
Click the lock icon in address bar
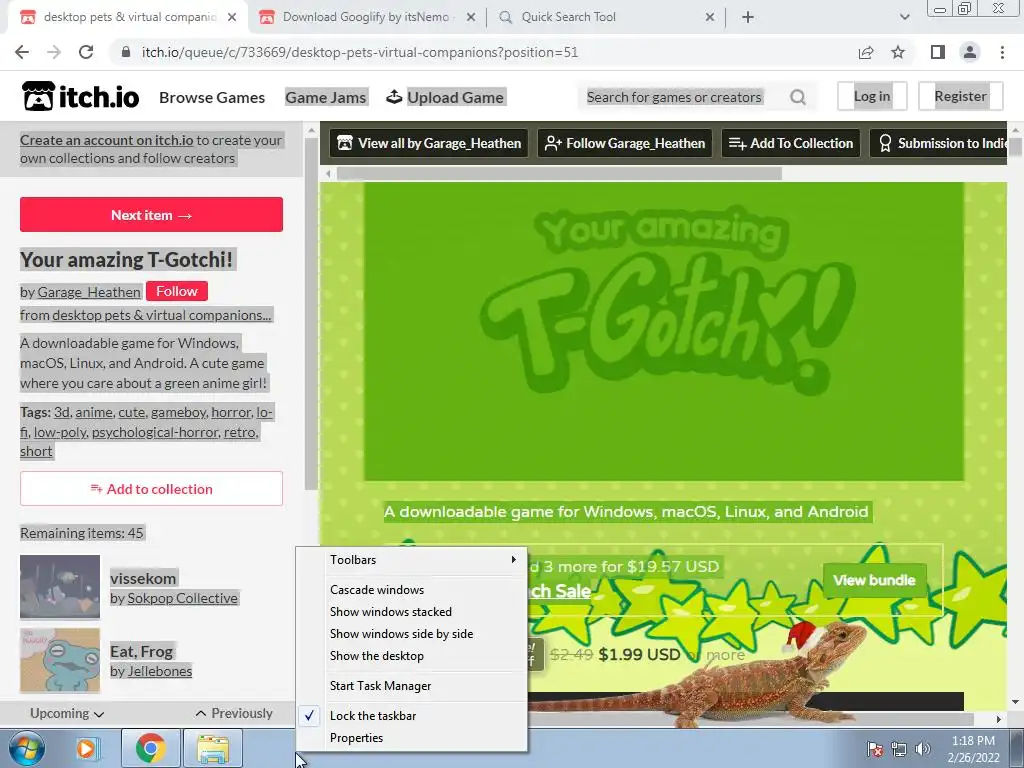click(126, 52)
